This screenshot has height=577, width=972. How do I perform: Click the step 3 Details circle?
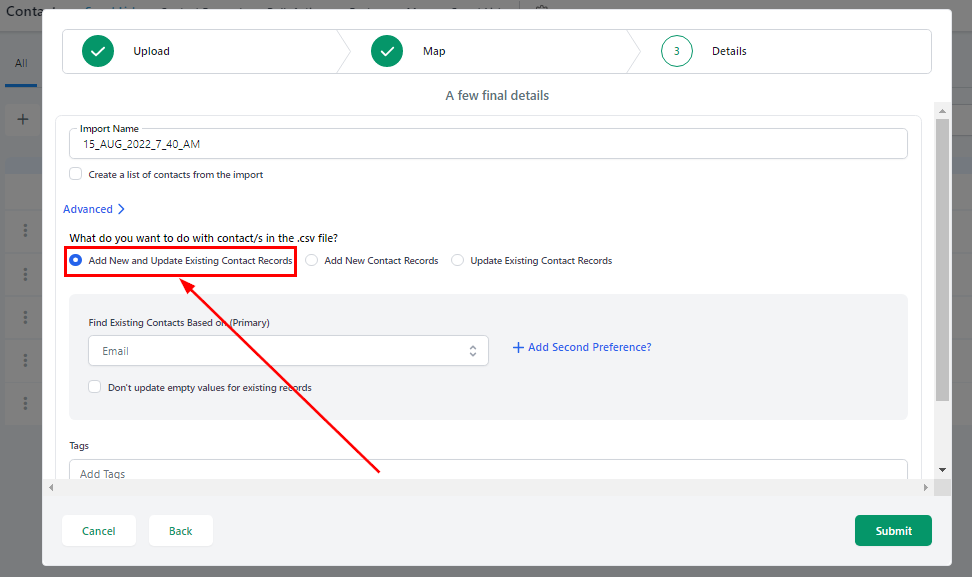point(676,51)
